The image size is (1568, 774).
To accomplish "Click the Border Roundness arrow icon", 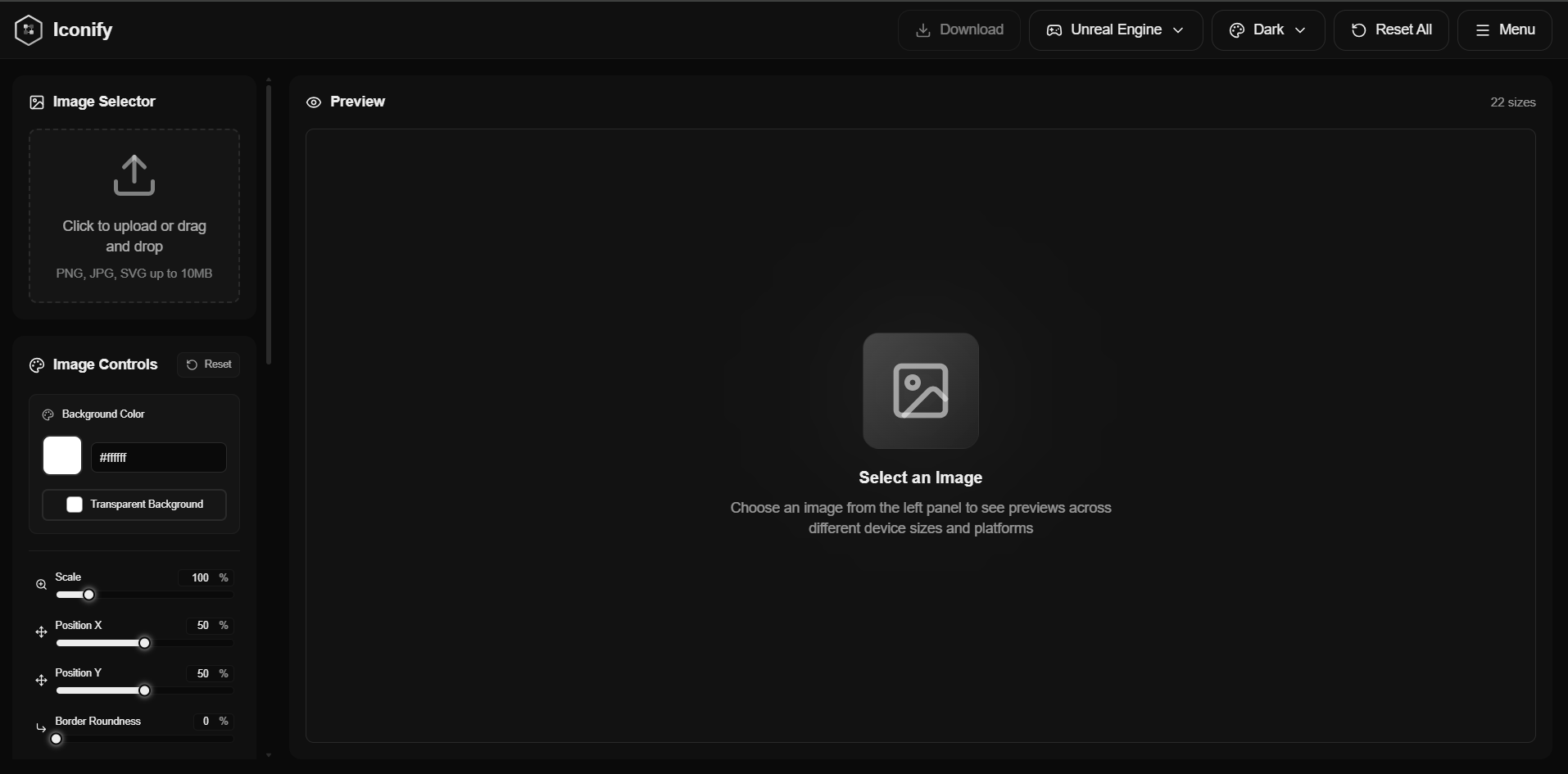I will pyautogui.click(x=41, y=728).
